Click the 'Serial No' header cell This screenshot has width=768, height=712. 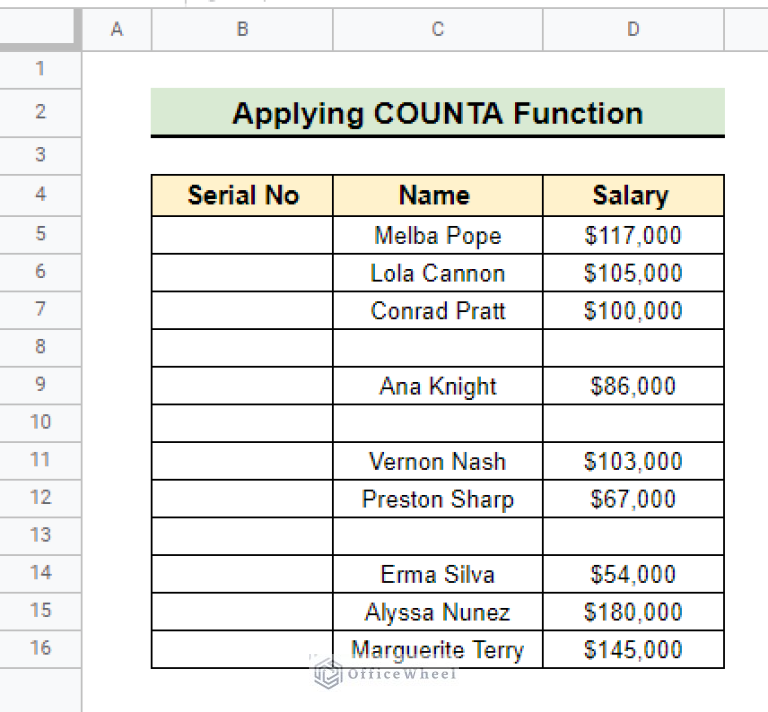point(242,195)
